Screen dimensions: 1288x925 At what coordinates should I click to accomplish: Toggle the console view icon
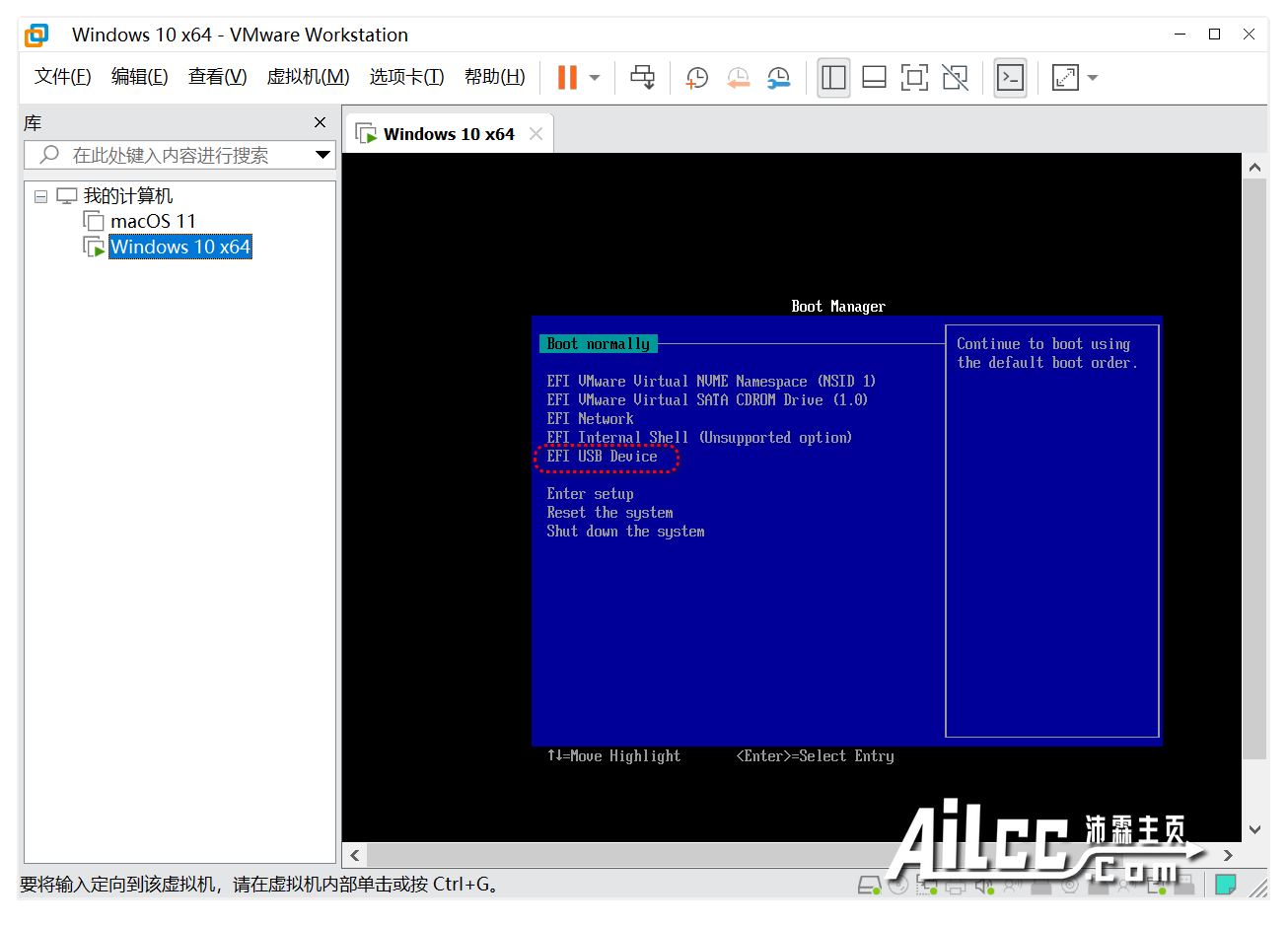click(1010, 78)
